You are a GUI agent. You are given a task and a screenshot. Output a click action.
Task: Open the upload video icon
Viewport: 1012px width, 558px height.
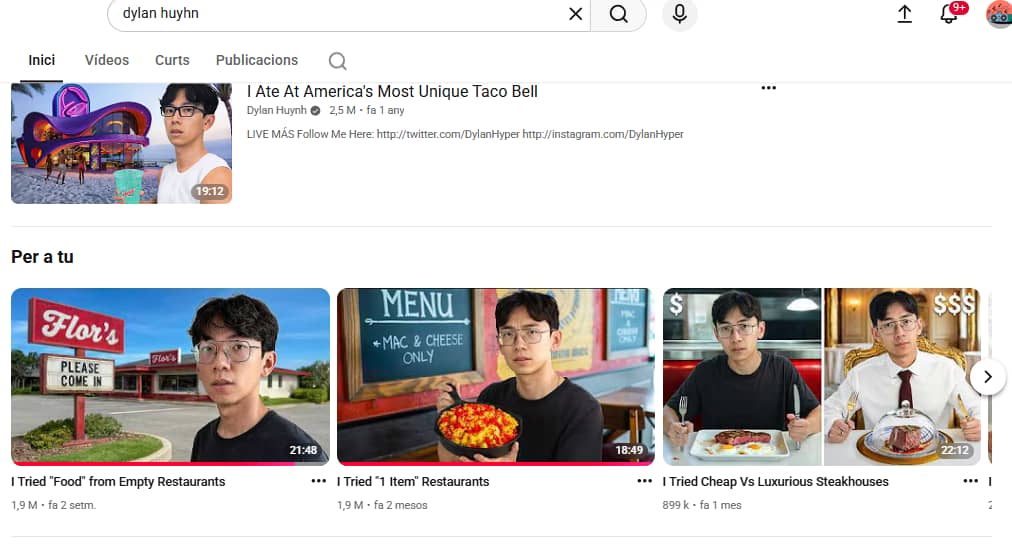coord(905,14)
